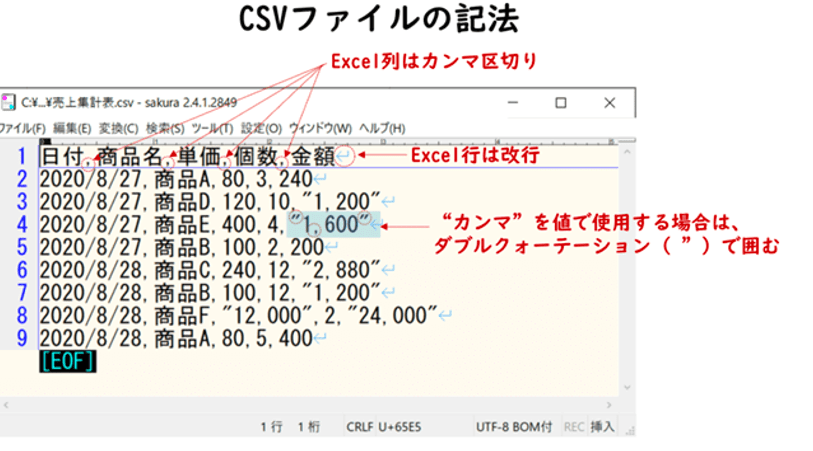Click the sakura editor app icon in title bar
Viewport: 813px width, 451px height.
coord(8,103)
